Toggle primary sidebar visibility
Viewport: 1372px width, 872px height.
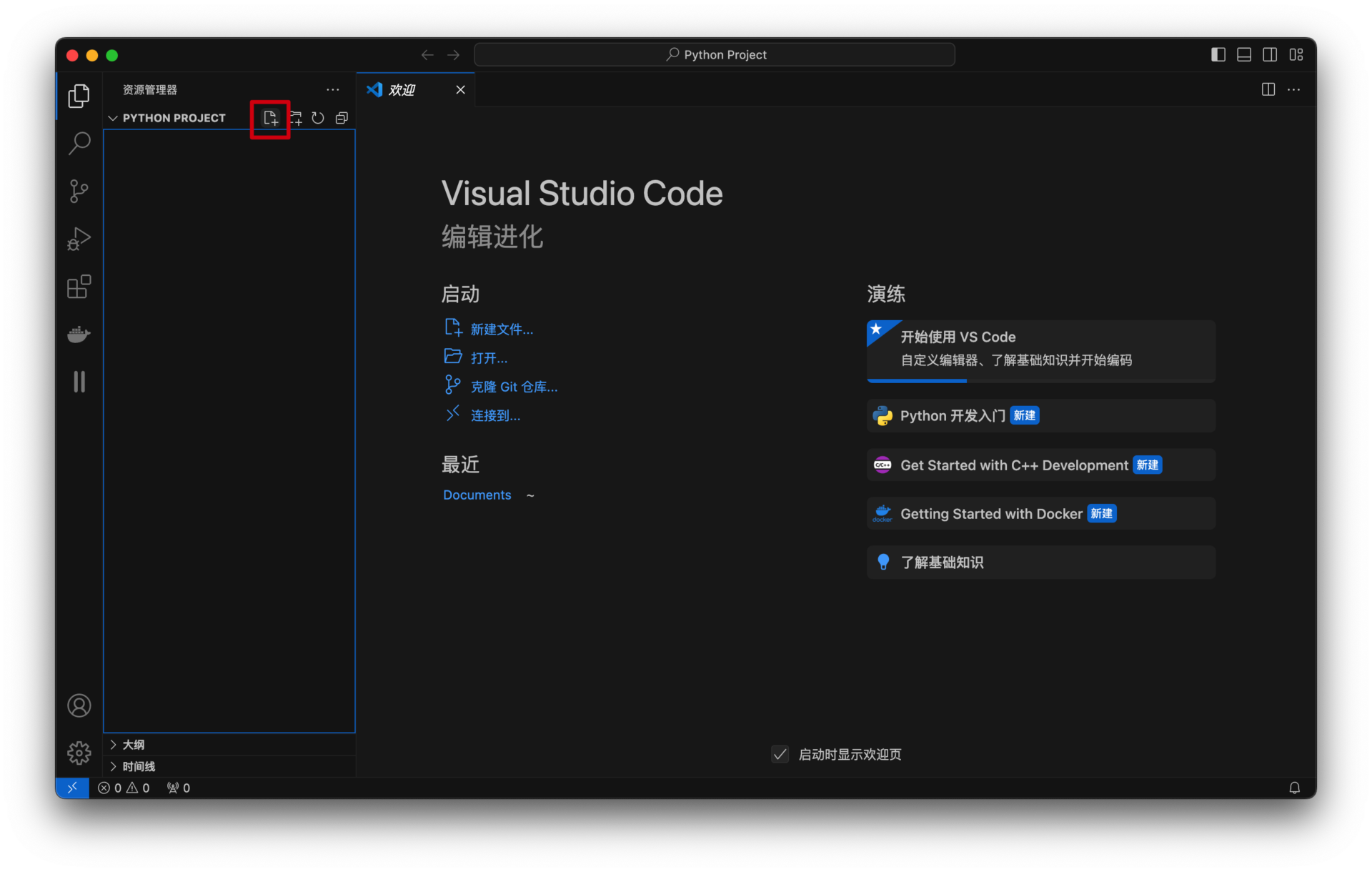click(1218, 55)
